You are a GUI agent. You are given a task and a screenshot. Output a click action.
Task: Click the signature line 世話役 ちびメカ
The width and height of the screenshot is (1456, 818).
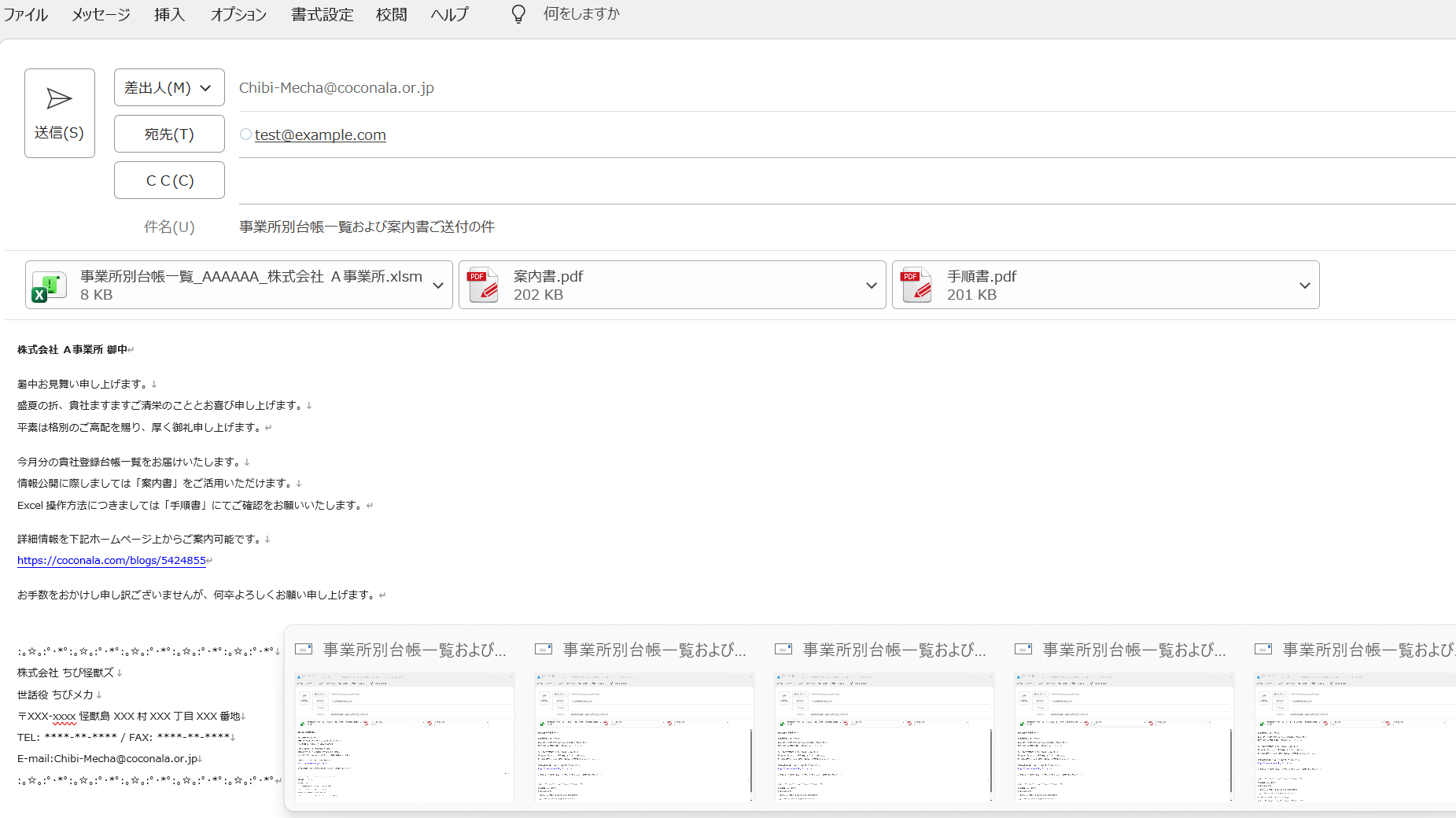point(55,695)
